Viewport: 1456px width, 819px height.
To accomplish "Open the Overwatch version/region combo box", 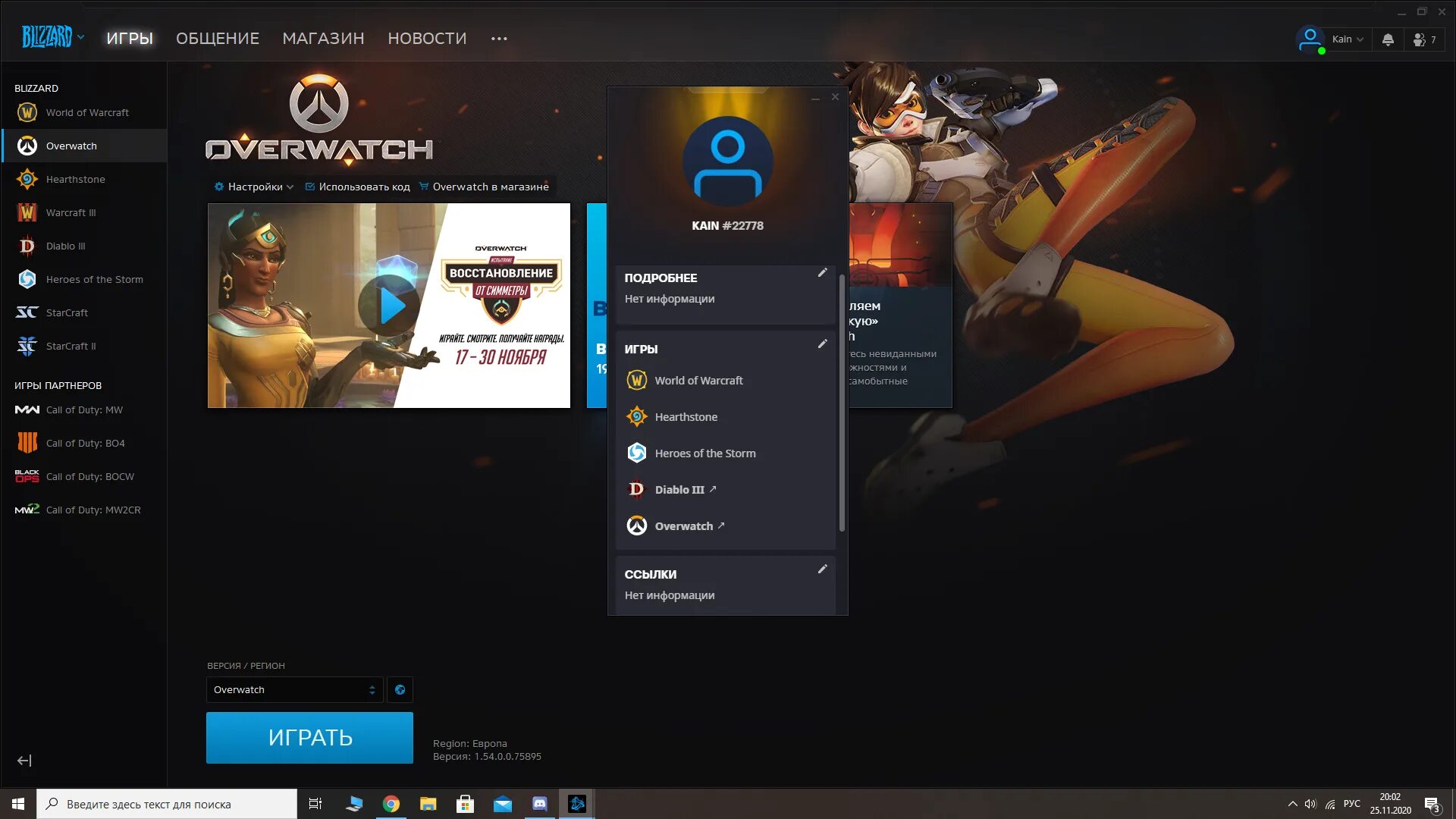I will tap(294, 689).
